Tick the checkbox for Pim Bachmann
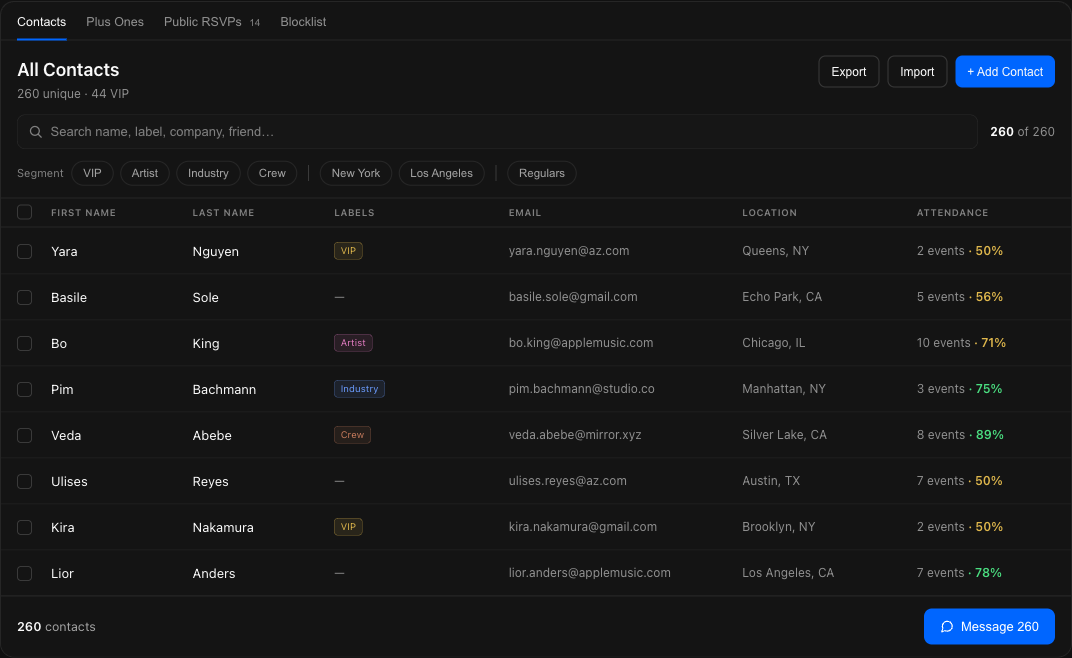Image resolution: width=1072 pixels, height=658 pixels. tap(25, 389)
